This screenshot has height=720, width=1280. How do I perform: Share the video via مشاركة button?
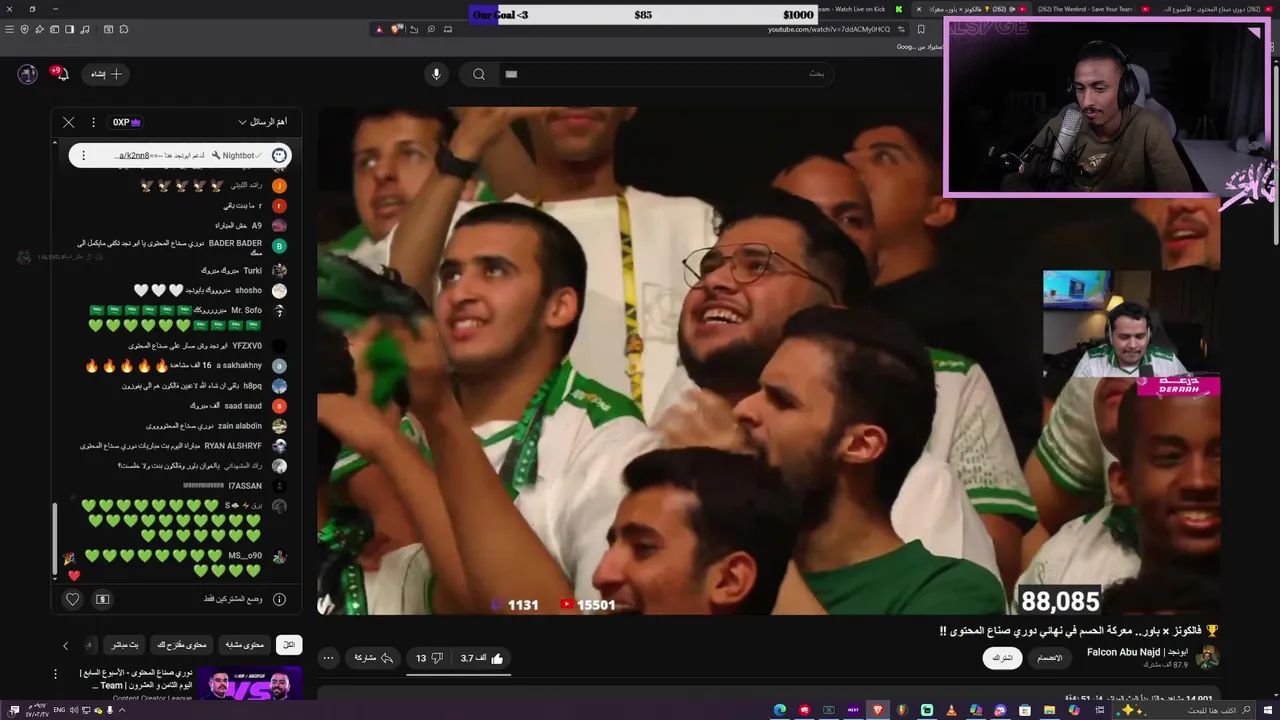pyautogui.click(x=373, y=658)
